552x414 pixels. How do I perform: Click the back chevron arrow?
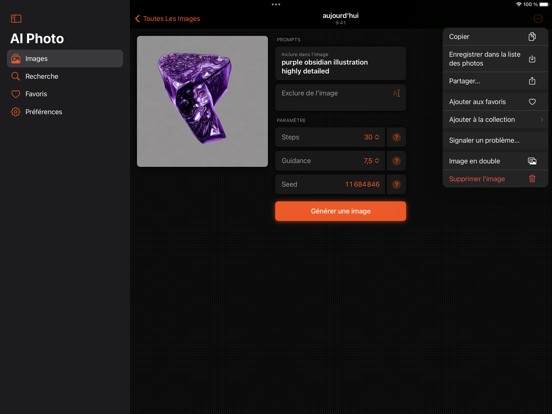point(137,19)
